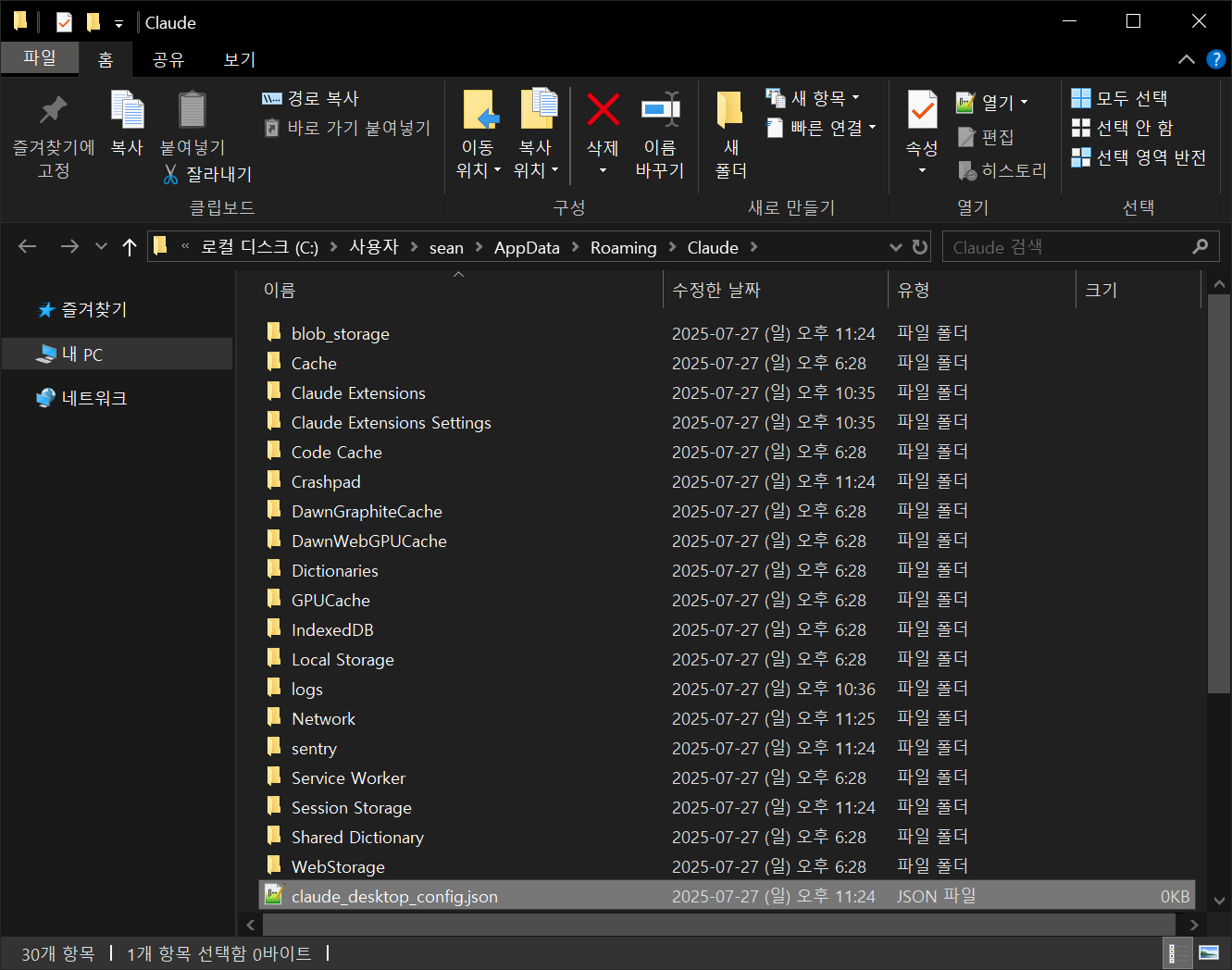Sort by 이름 (Name) column header
Viewport: 1232px width, 970px height.
[x=280, y=291]
